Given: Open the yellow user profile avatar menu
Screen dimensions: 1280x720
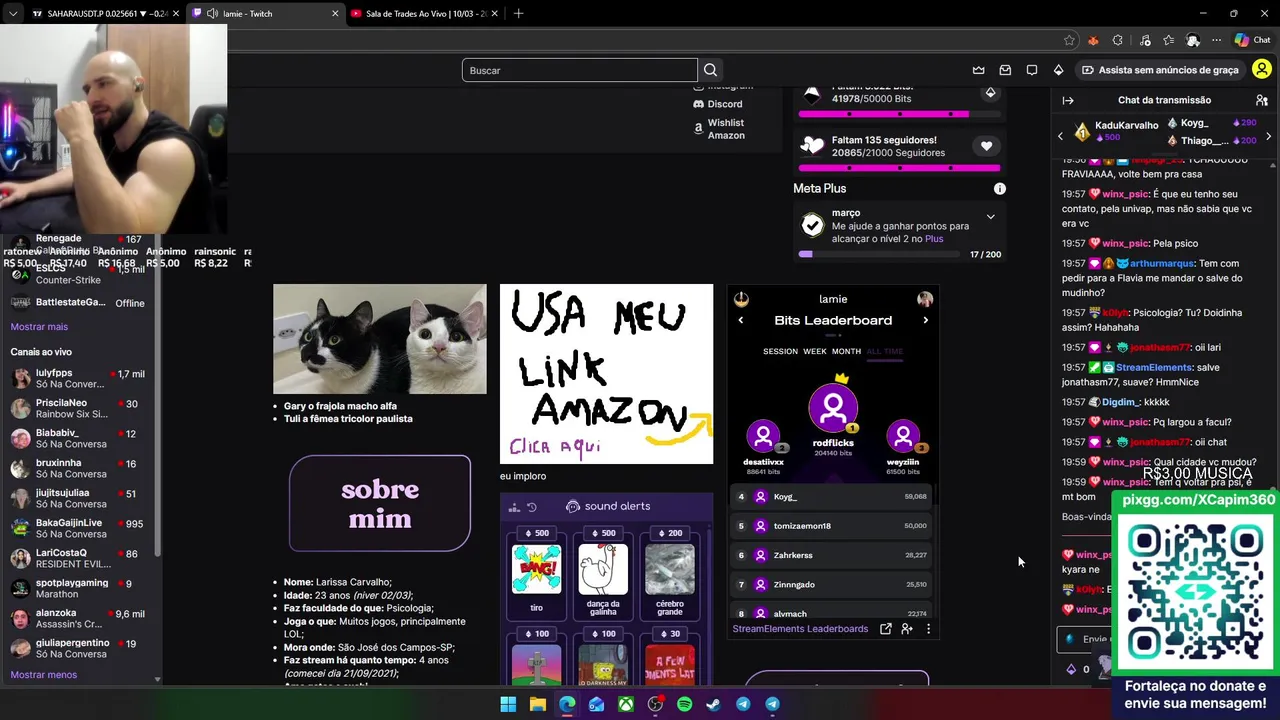Looking at the screenshot, I should (1261, 70).
